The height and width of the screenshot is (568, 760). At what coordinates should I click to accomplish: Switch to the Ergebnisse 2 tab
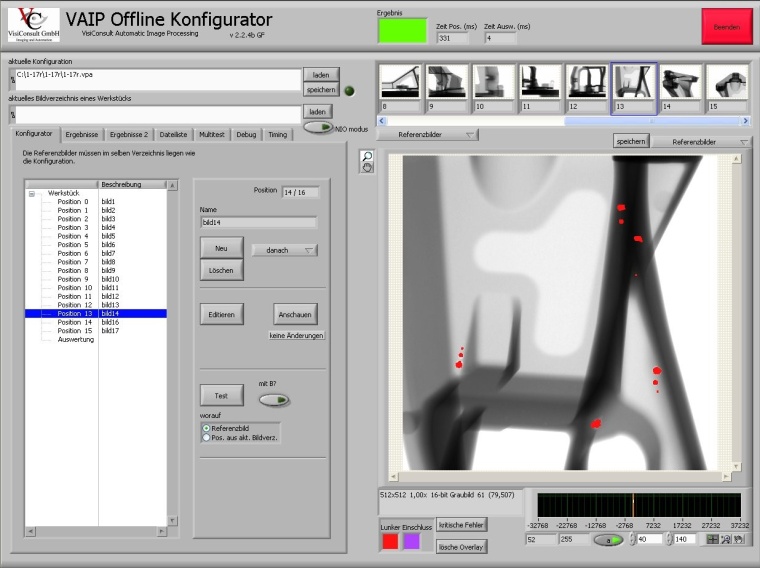[129, 134]
